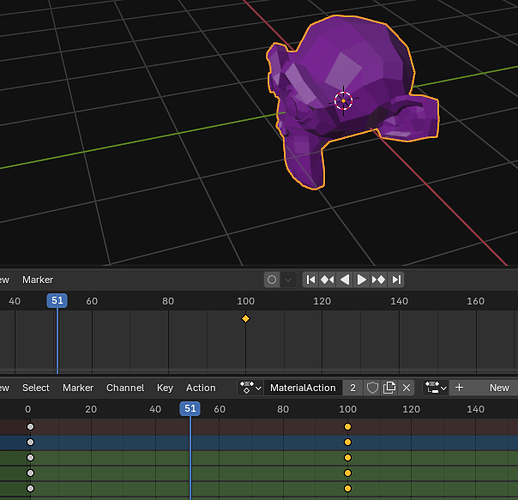This screenshot has width=518, height=500.
Task: Select frame 0 keyframe in the blue channel row
Action: click(30, 442)
